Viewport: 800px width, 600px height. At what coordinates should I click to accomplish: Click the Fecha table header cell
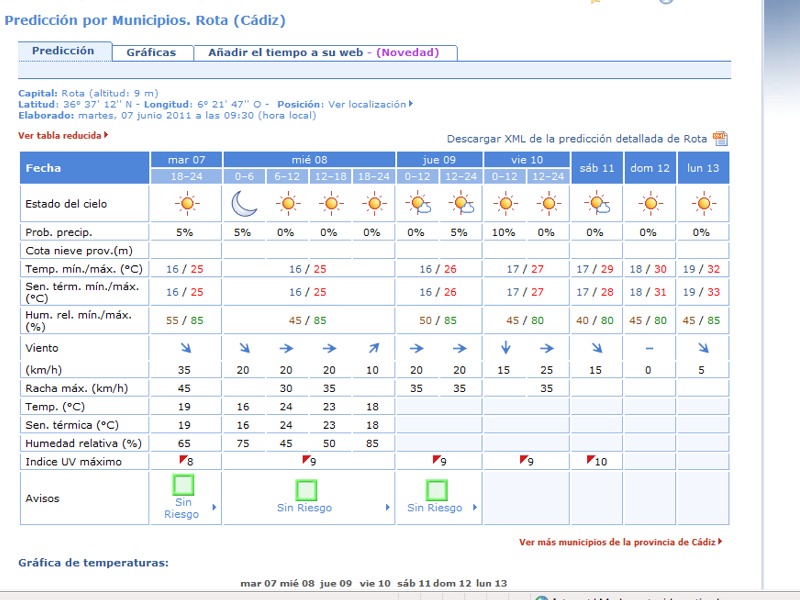84,168
